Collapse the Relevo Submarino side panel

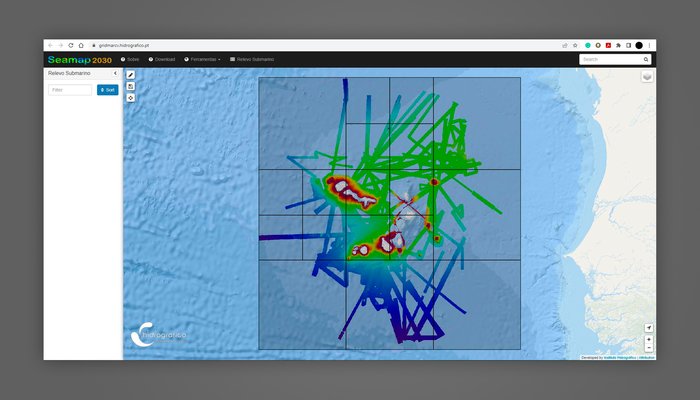pos(115,73)
